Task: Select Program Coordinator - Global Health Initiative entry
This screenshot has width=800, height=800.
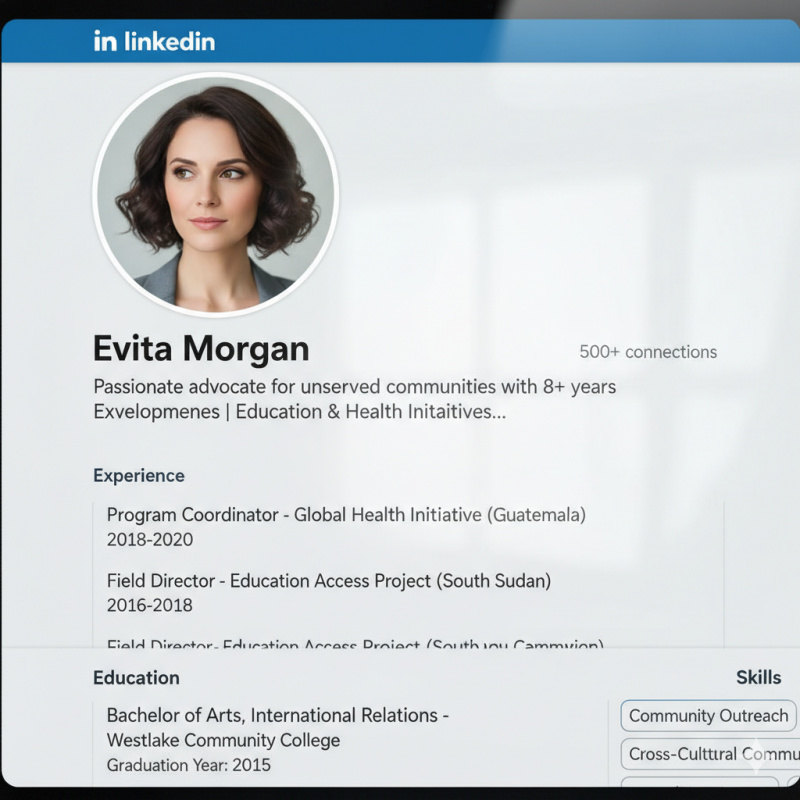Action: [x=346, y=515]
